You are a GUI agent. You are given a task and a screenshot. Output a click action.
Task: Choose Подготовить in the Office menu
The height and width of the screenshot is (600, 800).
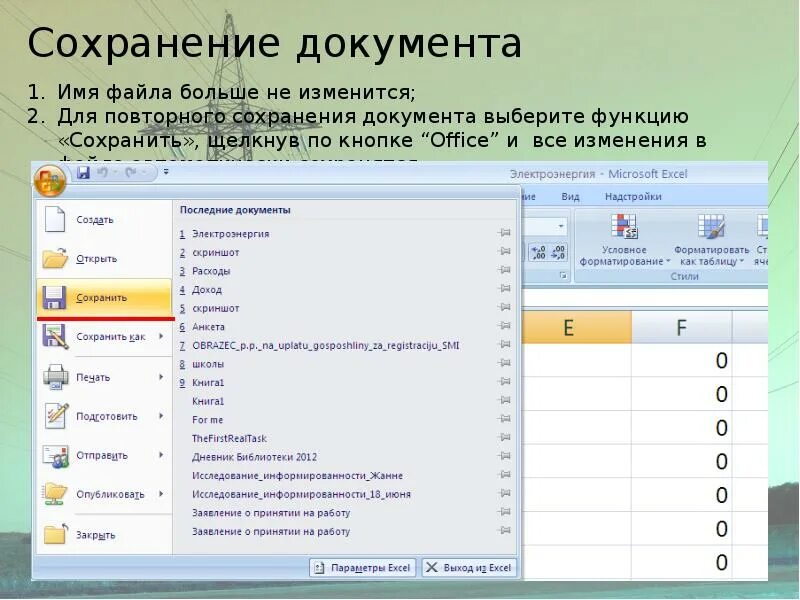pyautogui.click(x=104, y=416)
